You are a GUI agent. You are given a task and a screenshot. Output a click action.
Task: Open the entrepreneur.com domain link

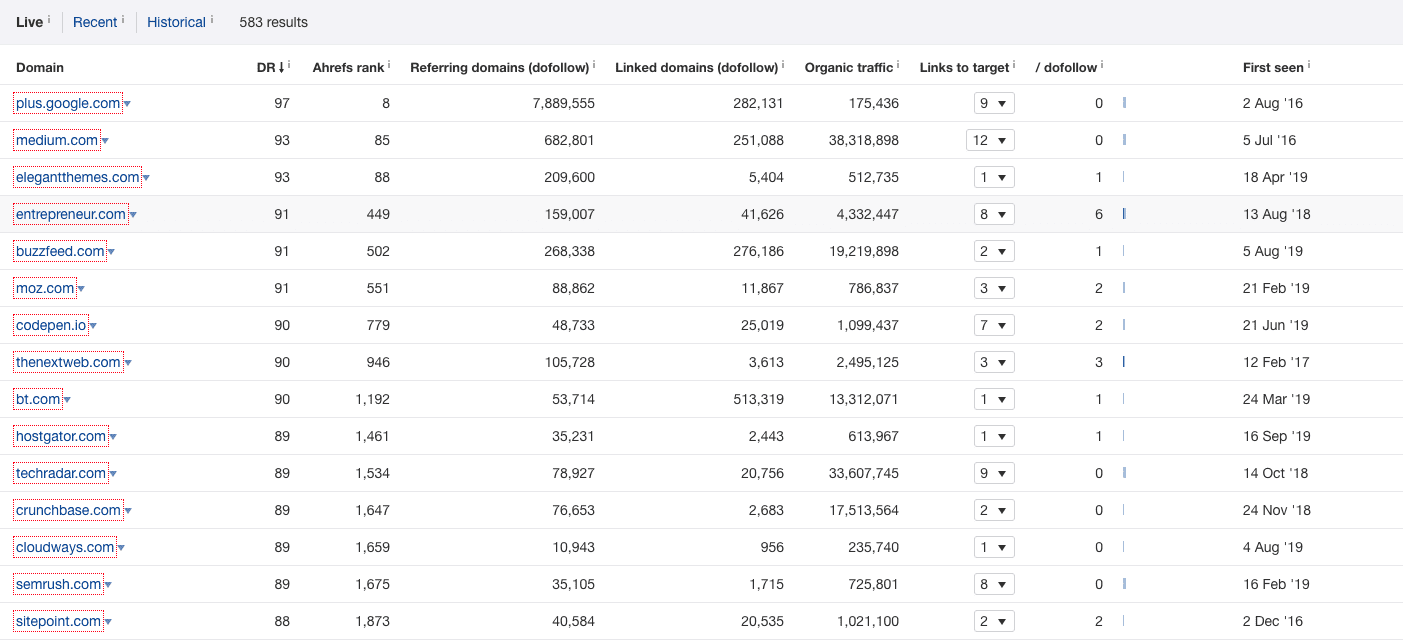(71, 214)
